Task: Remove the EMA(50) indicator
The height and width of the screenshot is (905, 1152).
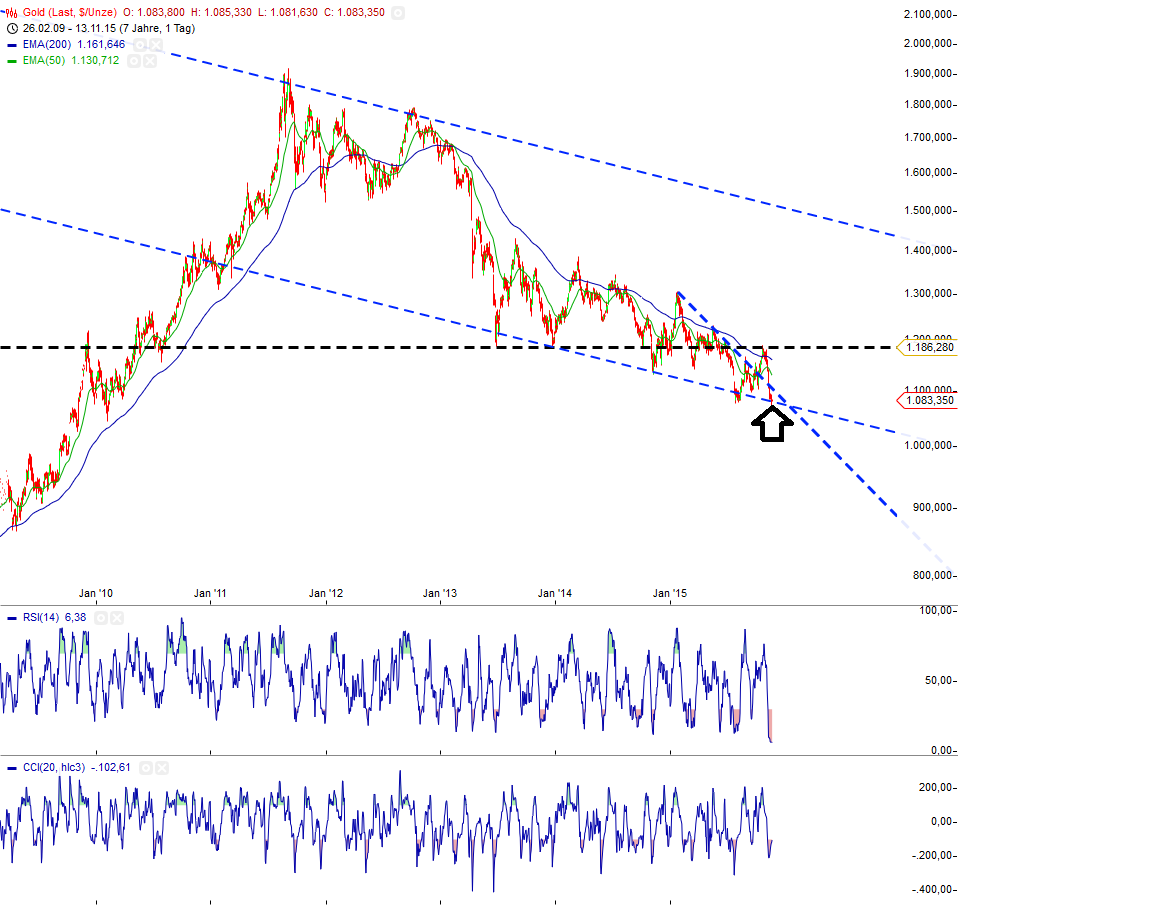Action: (149, 60)
